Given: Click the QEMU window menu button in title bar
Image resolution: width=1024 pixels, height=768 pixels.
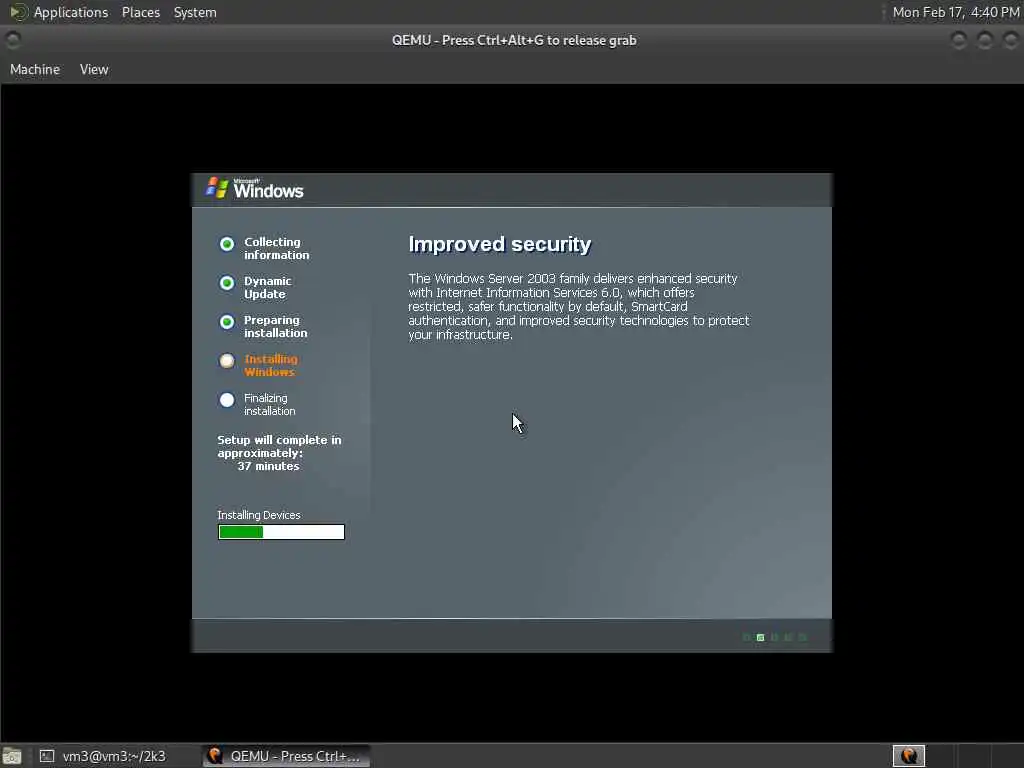Looking at the screenshot, I should (13, 40).
